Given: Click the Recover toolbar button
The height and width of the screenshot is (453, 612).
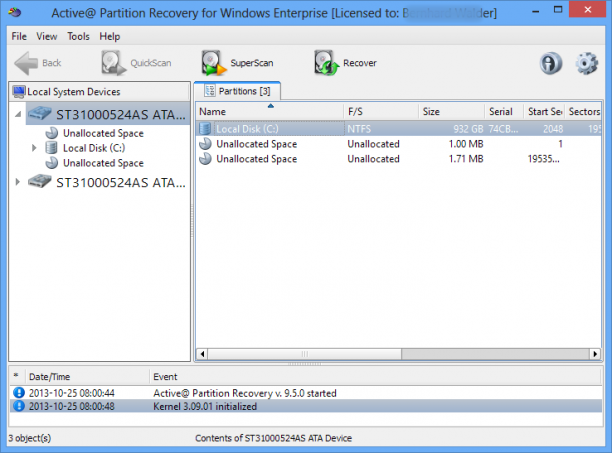Looking at the screenshot, I should (345, 63).
